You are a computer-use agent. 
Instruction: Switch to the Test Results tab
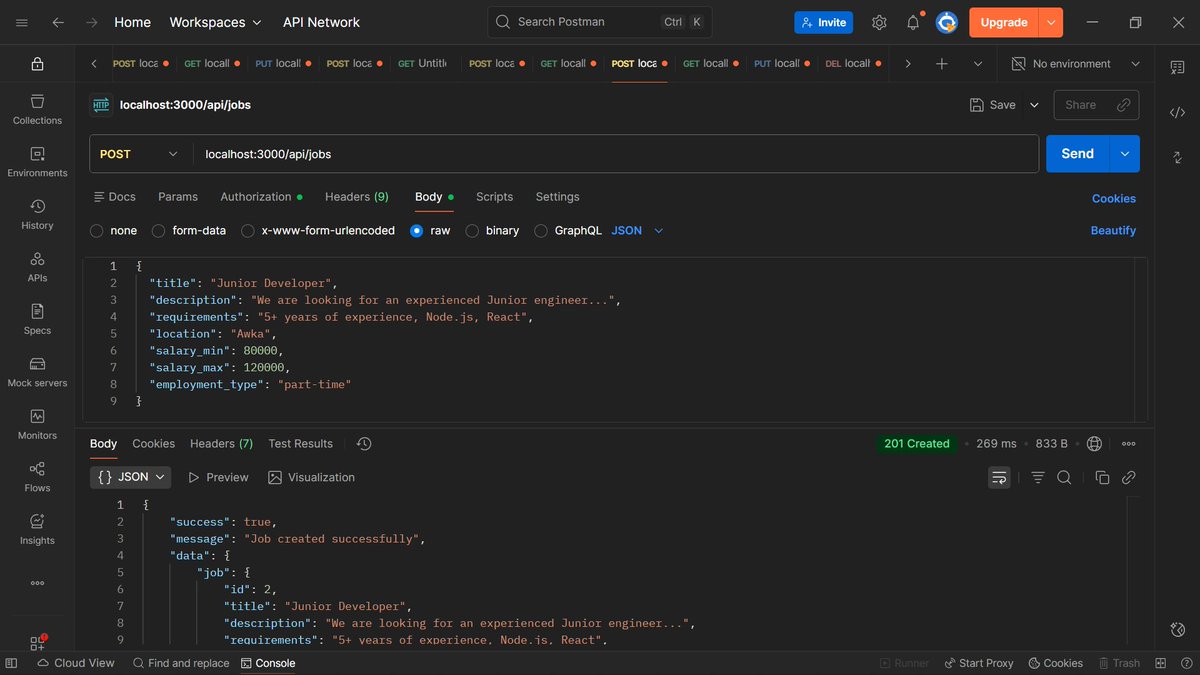click(300, 444)
